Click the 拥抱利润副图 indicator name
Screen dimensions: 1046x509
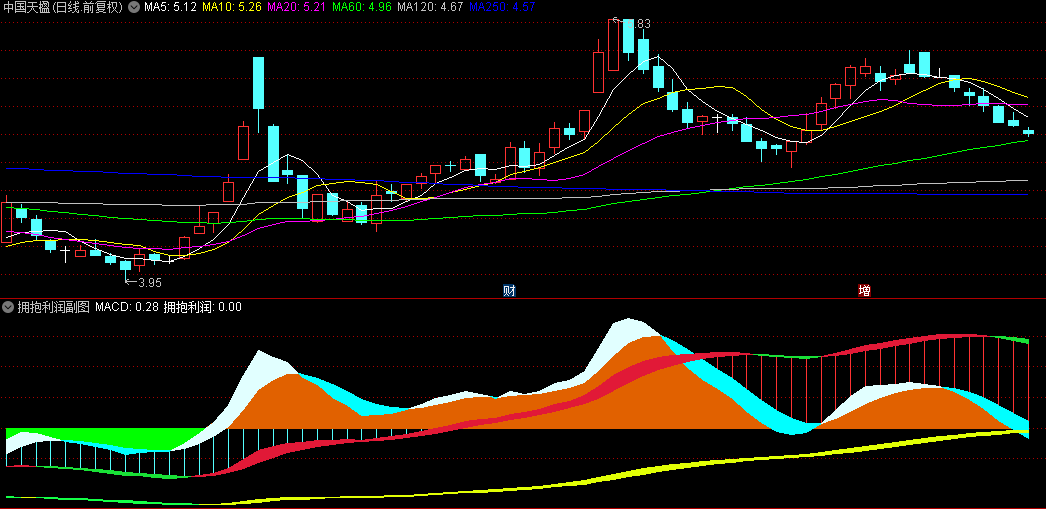53,307
